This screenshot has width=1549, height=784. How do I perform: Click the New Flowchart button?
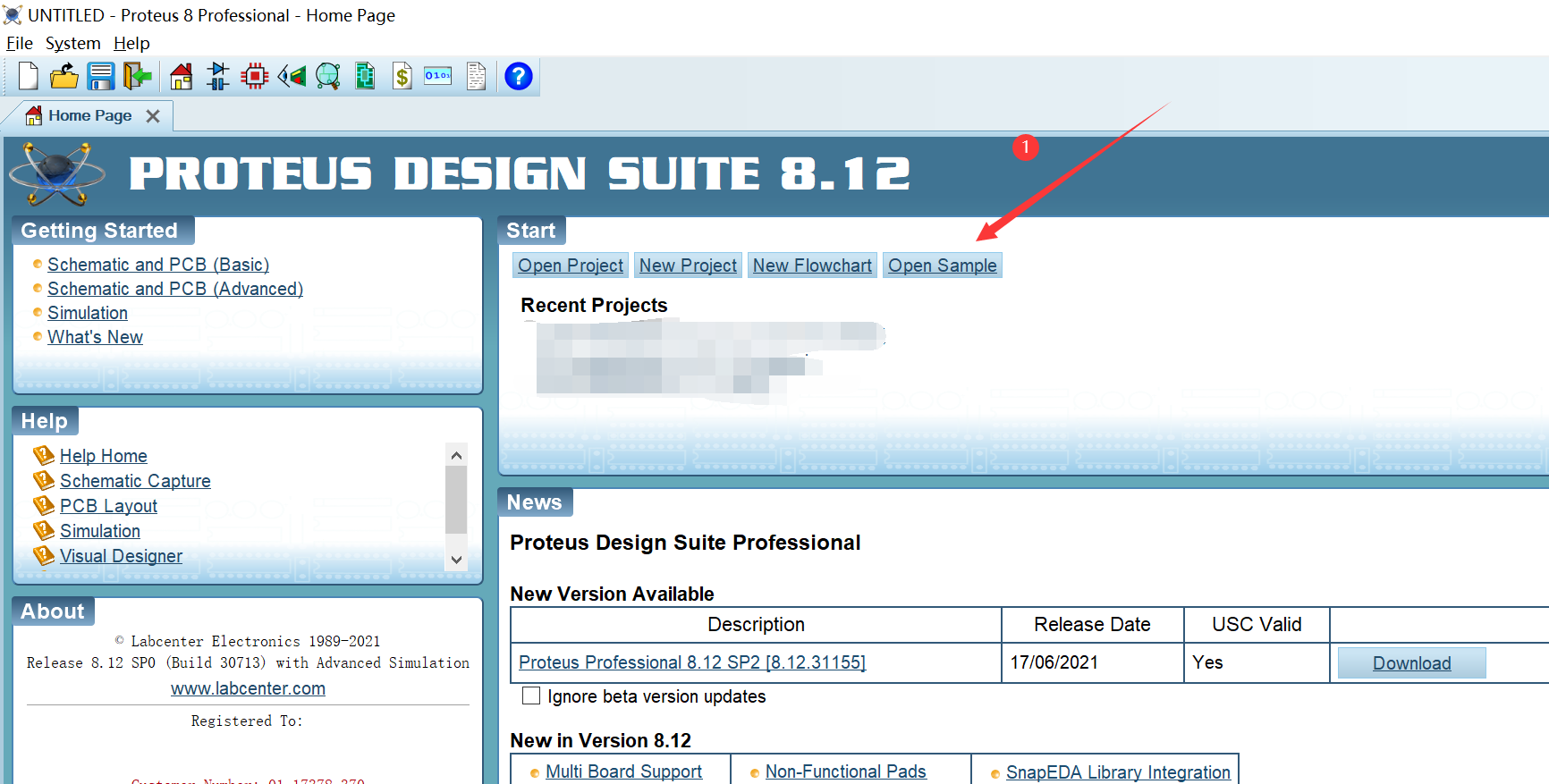coord(812,266)
